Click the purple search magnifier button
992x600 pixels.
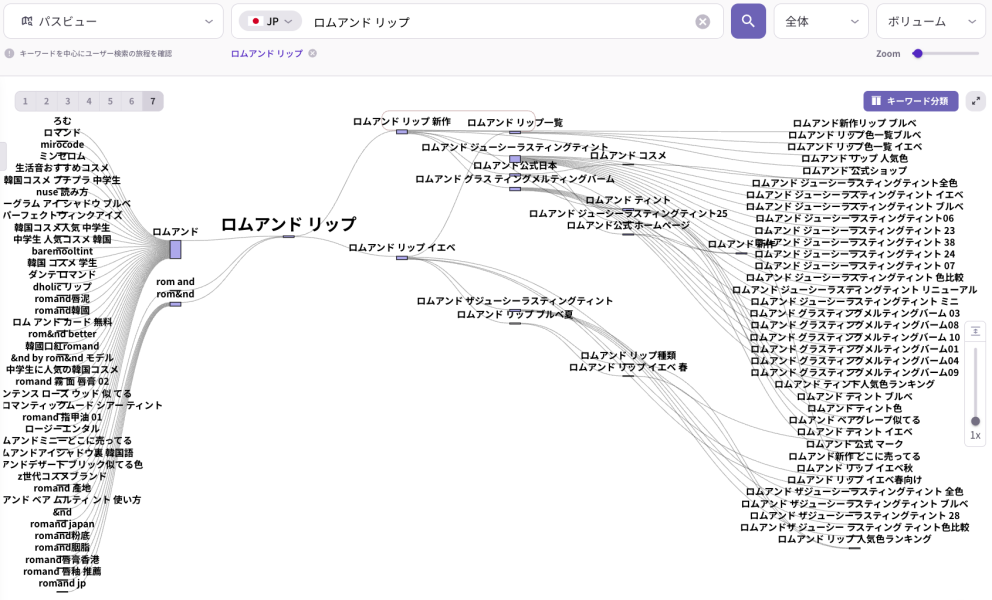tap(748, 22)
